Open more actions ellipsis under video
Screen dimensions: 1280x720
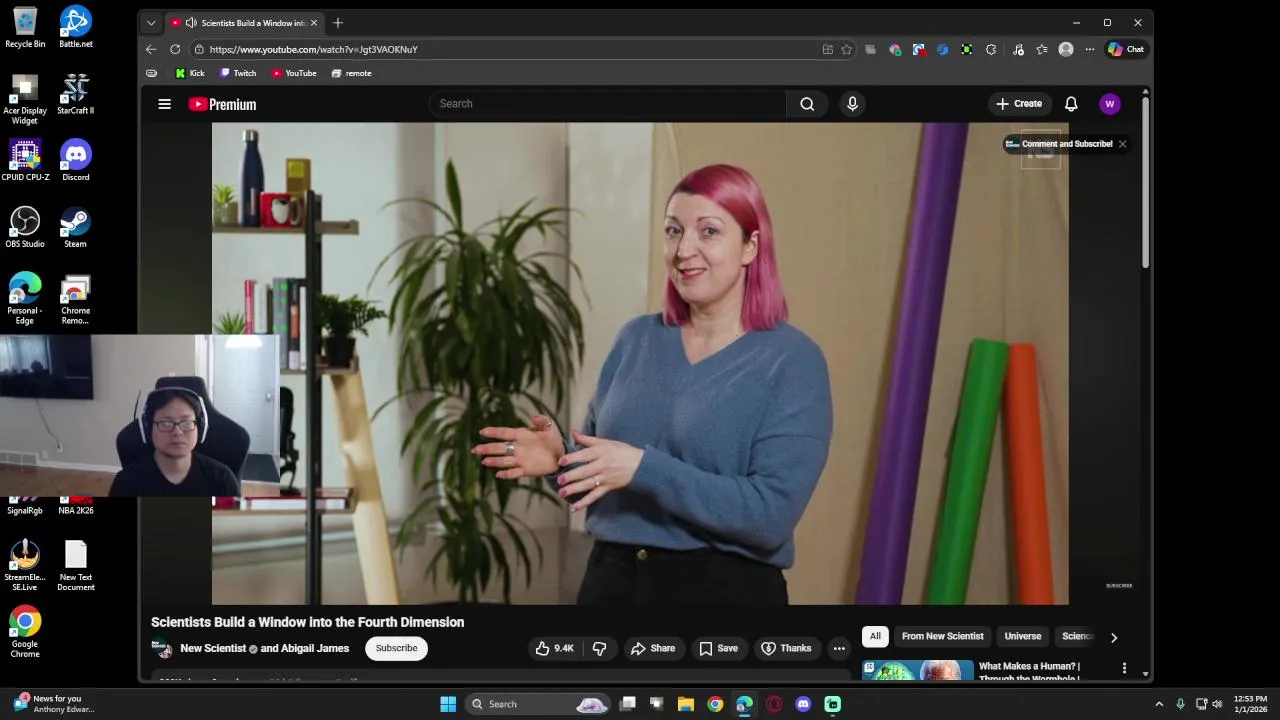pos(839,648)
